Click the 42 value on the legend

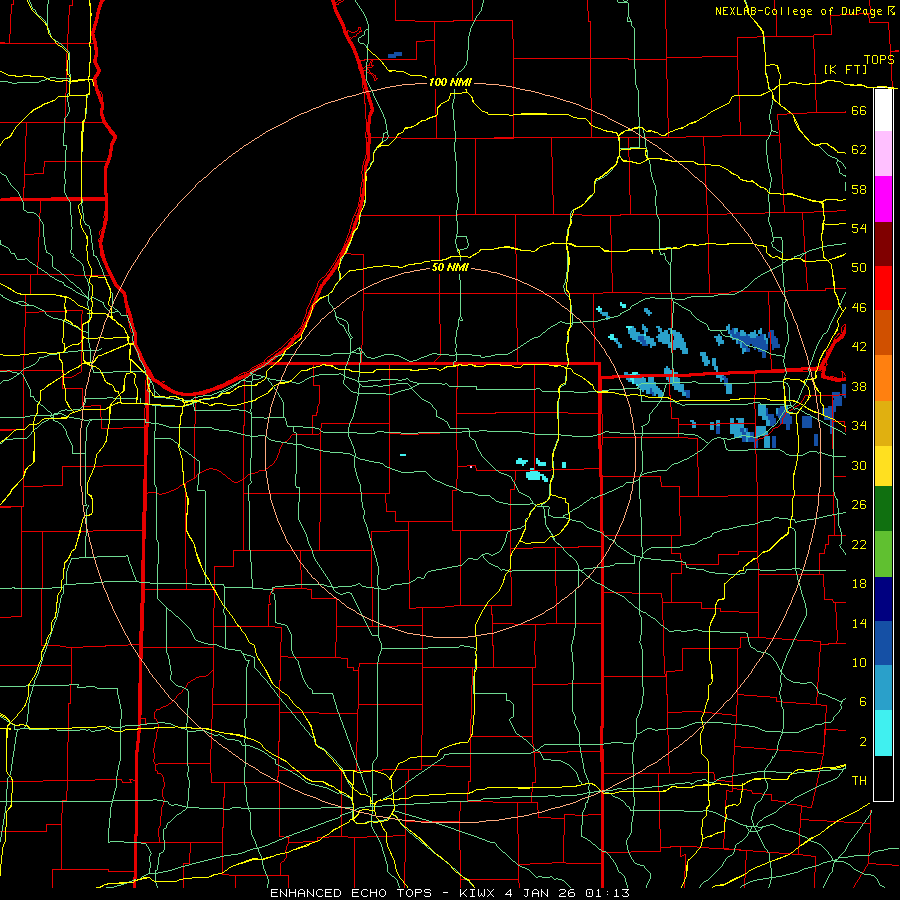(x=859, y=346)
